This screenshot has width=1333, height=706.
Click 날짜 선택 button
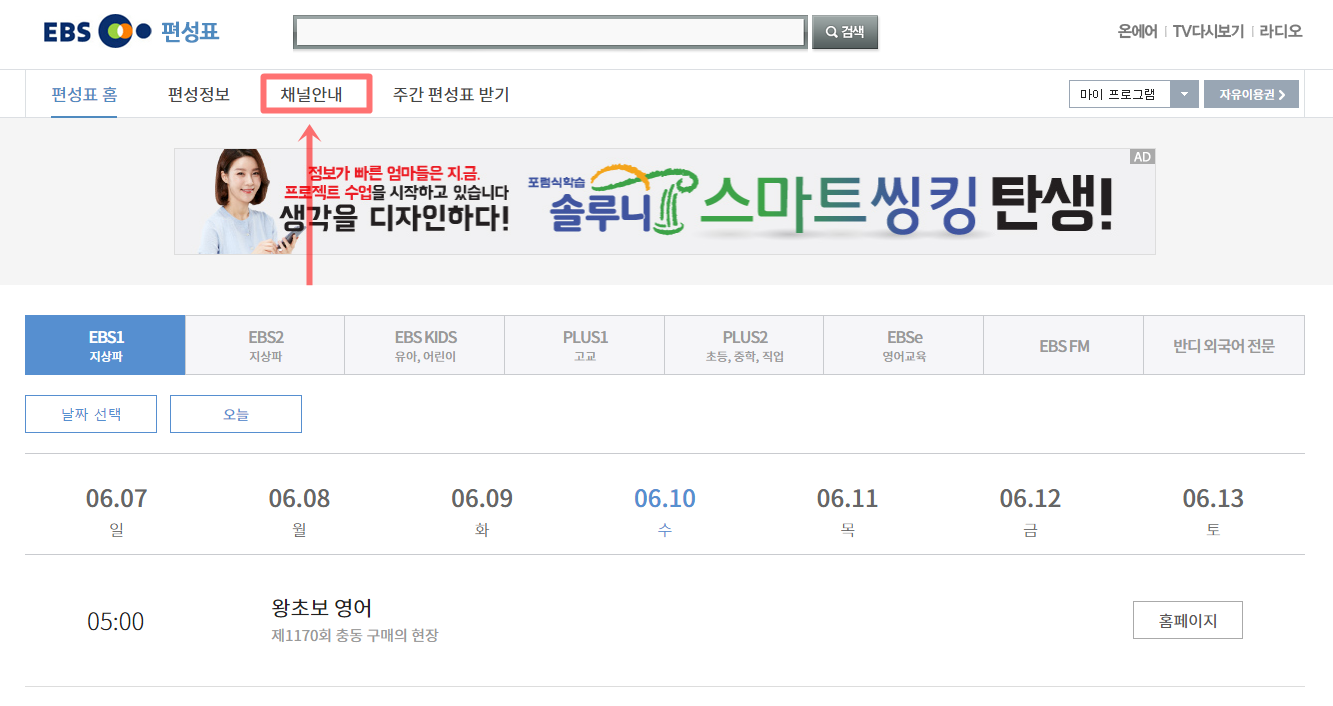coord(91,414)
